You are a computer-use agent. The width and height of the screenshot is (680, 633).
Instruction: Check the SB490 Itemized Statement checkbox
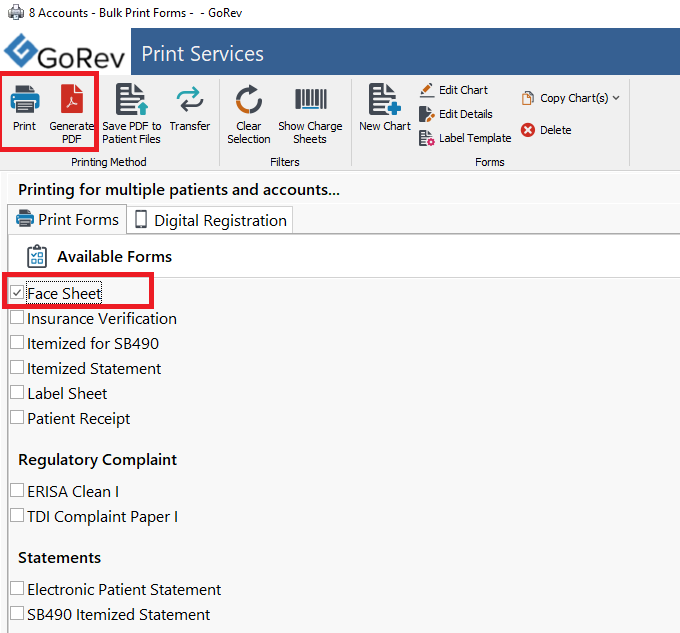coord(17,613)
